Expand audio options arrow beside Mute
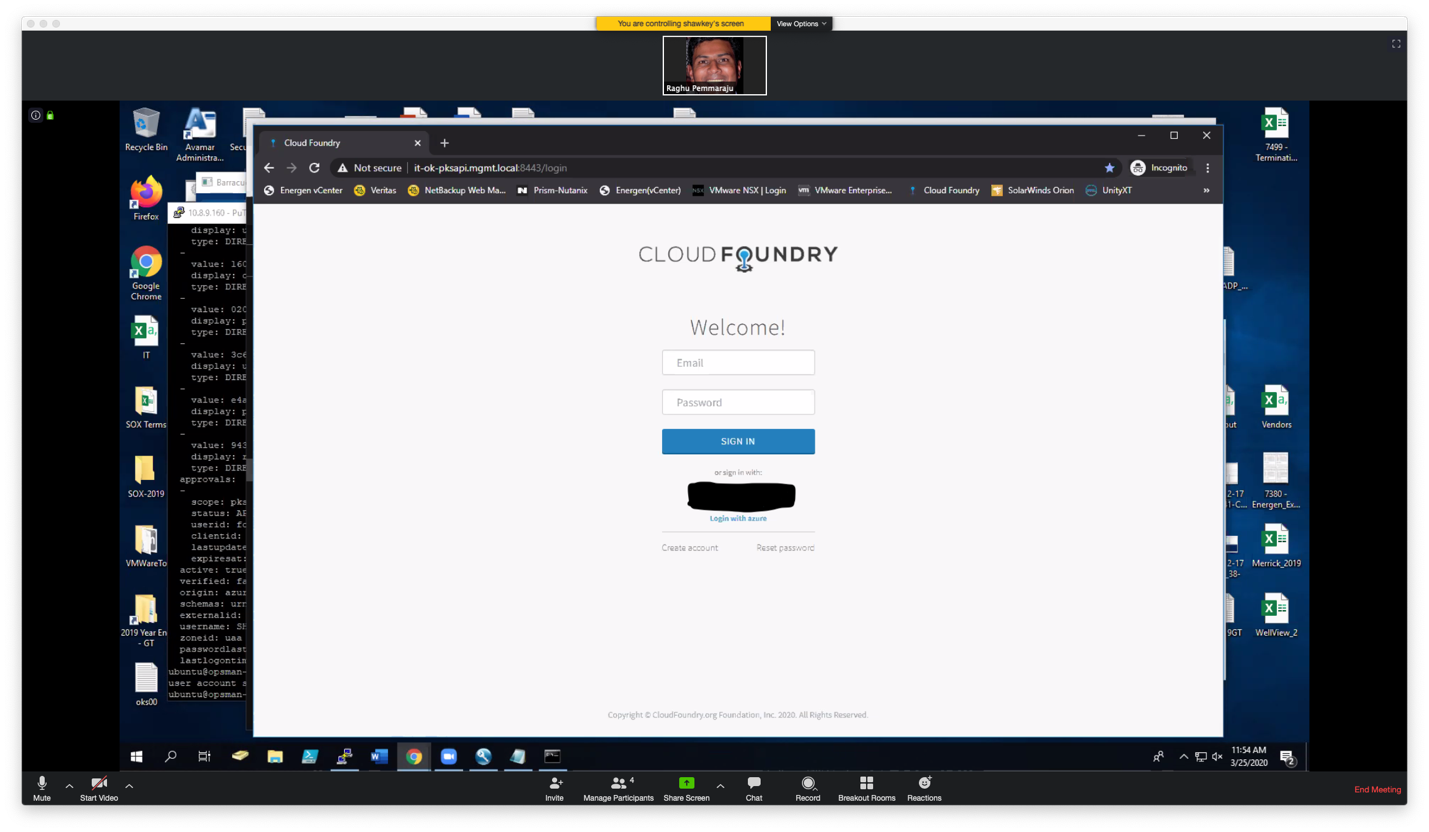 point(69,787)
